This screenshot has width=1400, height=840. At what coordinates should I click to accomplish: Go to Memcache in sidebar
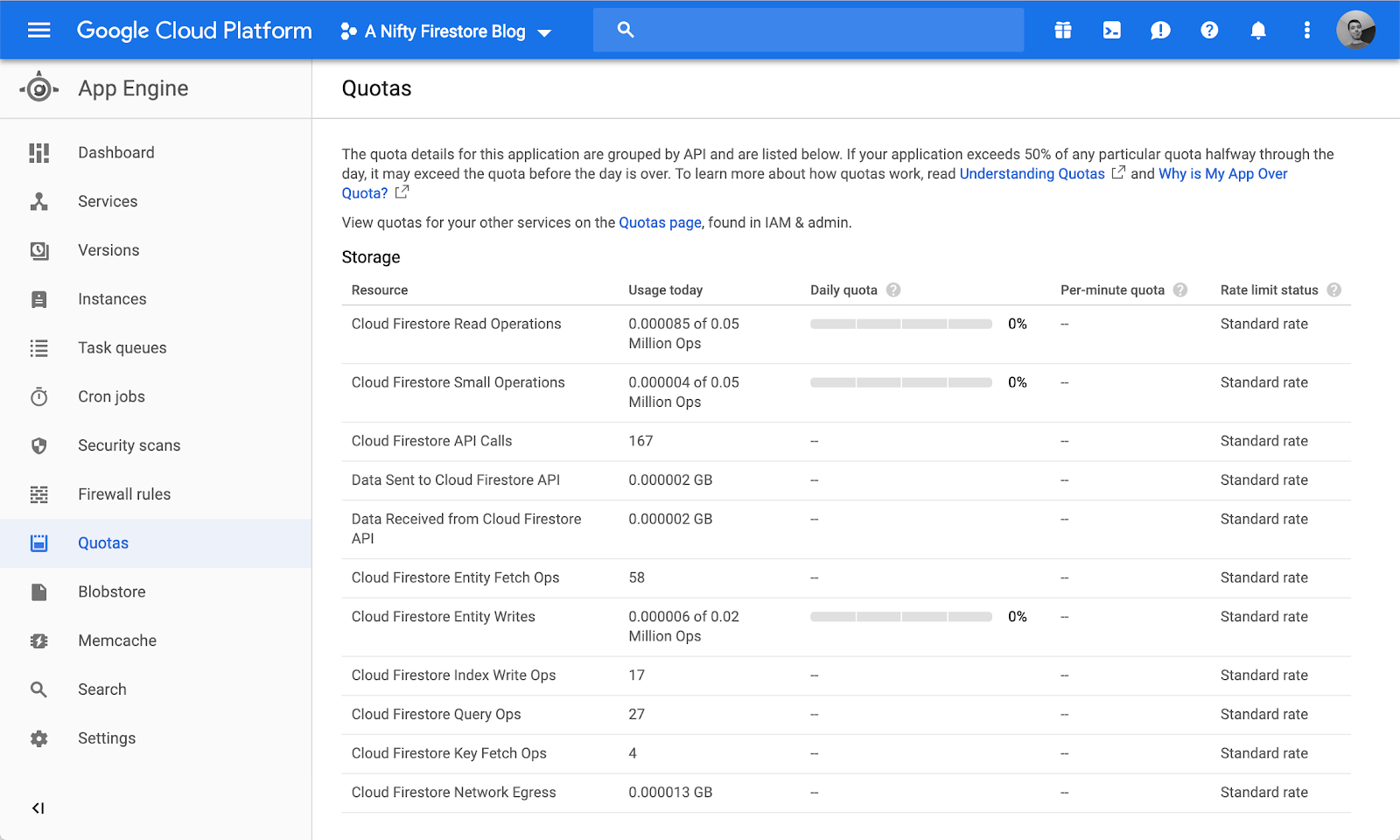tap(117, 640)
